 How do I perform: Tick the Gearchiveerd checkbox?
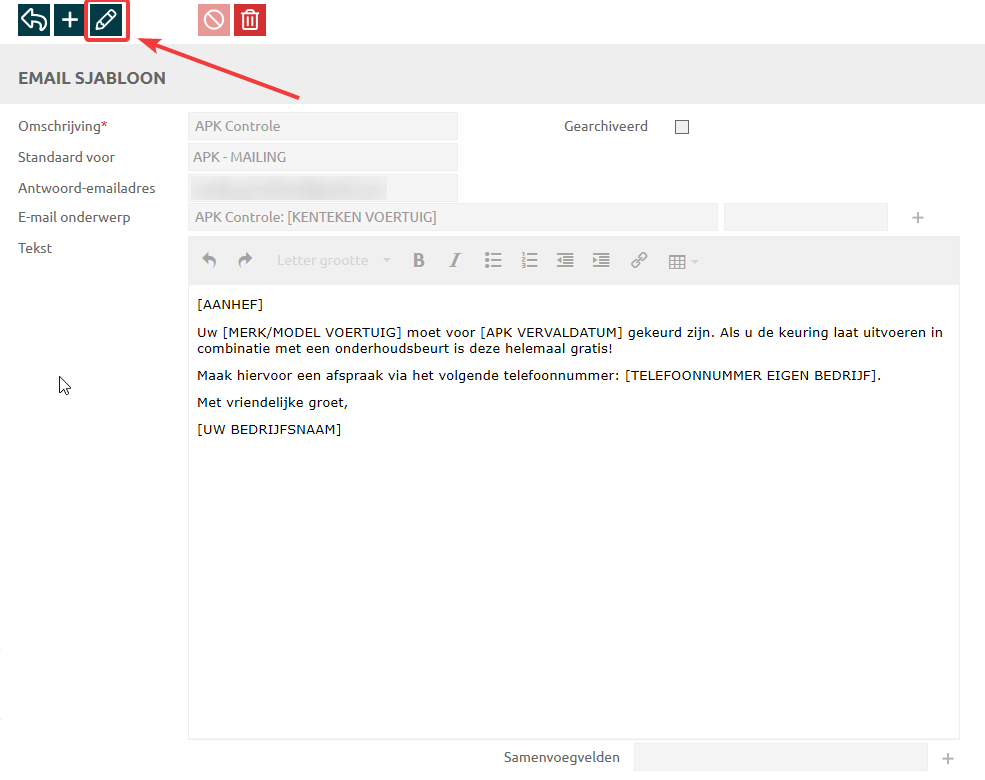point(682,127)
